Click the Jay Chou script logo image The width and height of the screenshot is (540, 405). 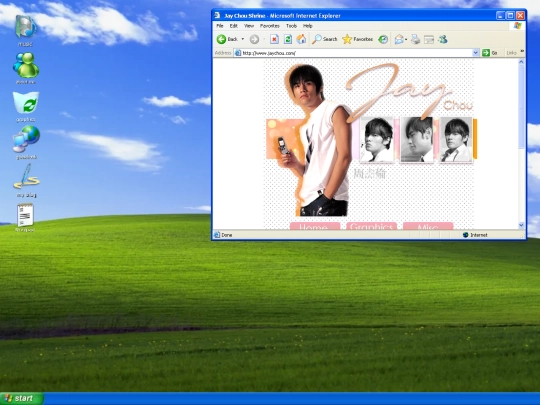[408, 91]
